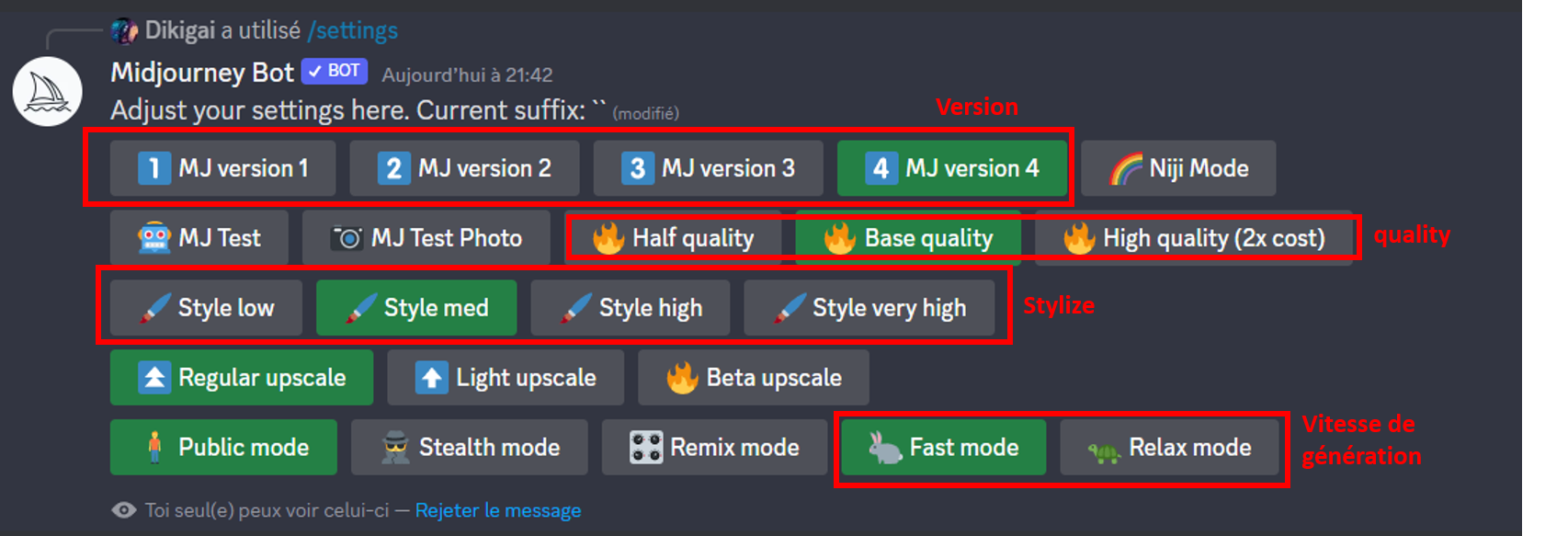Click the standing person icon on Public mode
The image size is (1568, 536).
click(x=154, y=447)
